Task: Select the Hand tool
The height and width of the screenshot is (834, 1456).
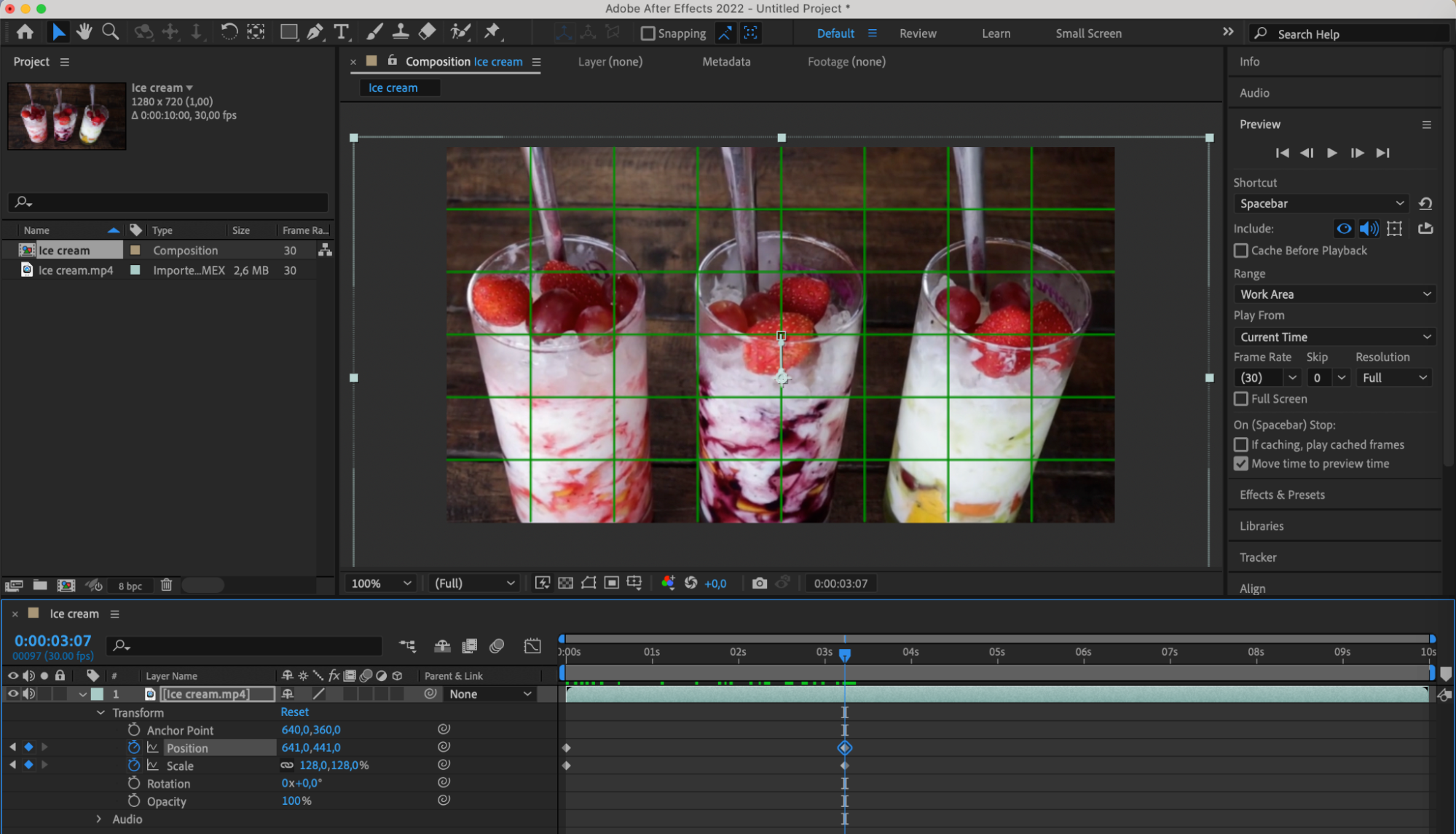Action: pos(84,32)
